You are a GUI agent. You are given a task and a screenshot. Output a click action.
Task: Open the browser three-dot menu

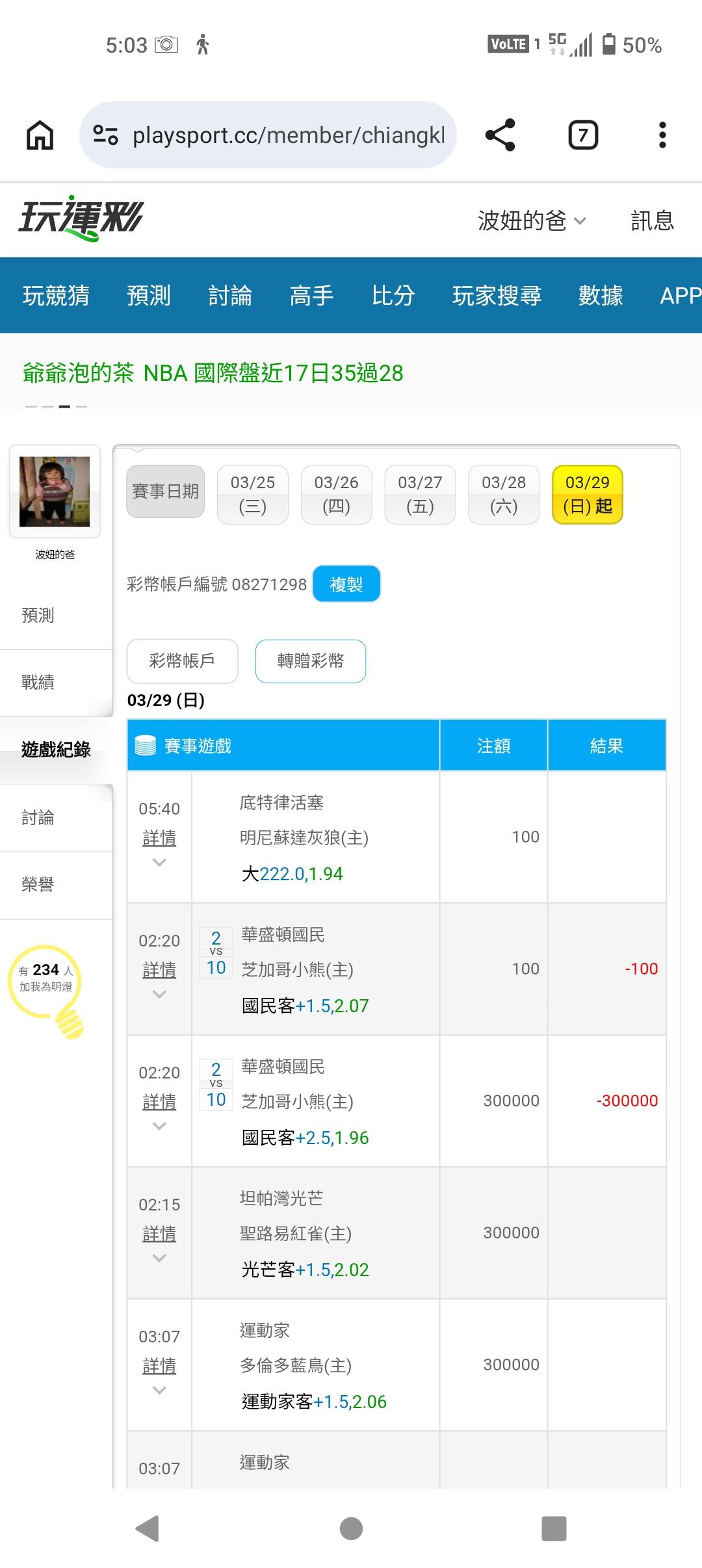click(662, 135)
